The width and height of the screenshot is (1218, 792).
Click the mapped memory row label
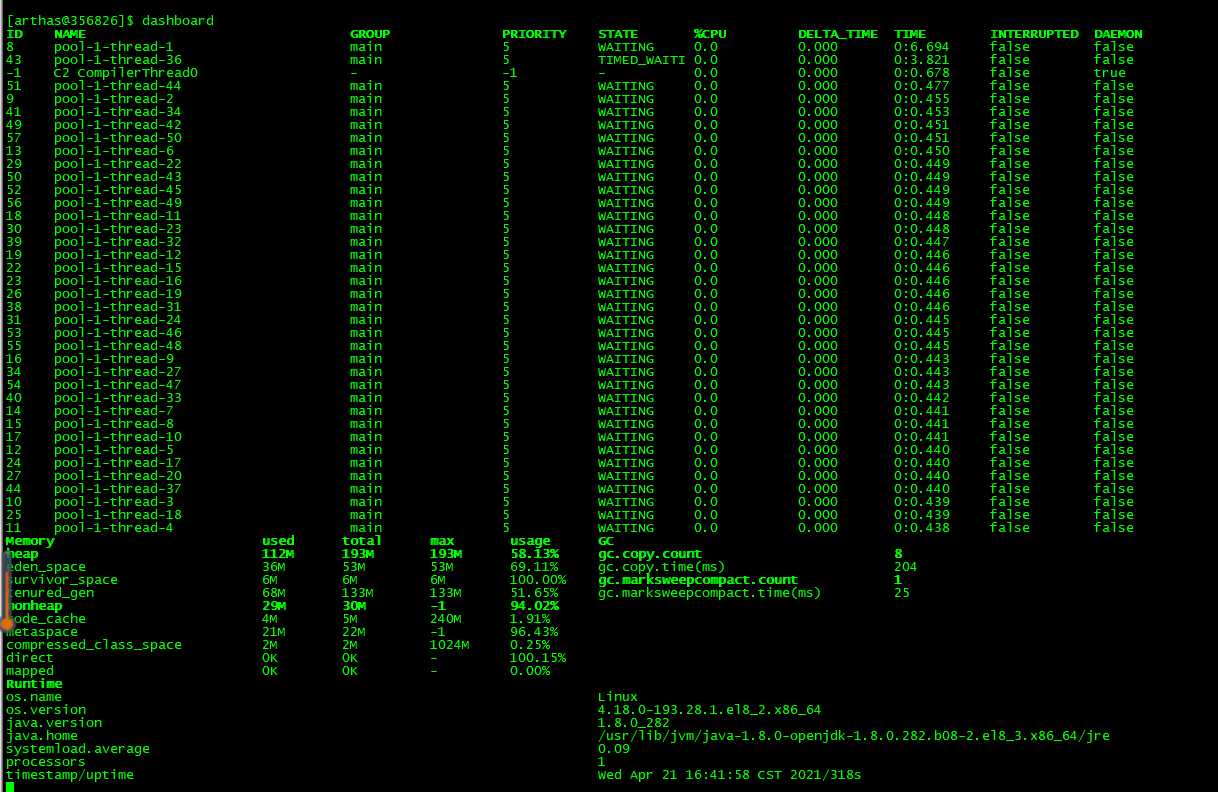30,671
